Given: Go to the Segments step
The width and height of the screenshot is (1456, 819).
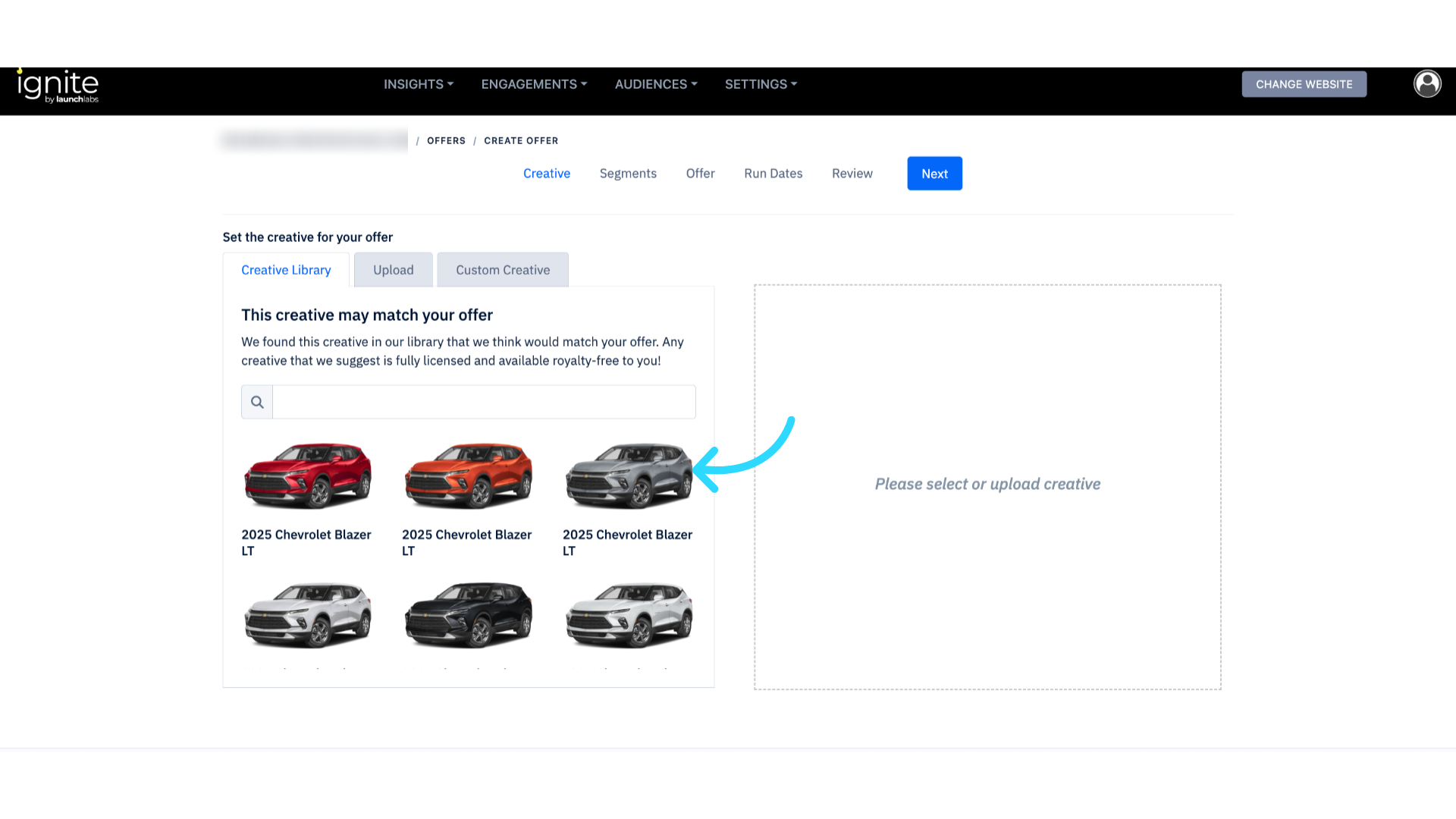Looking at the screenshot, I should (628, 174).
